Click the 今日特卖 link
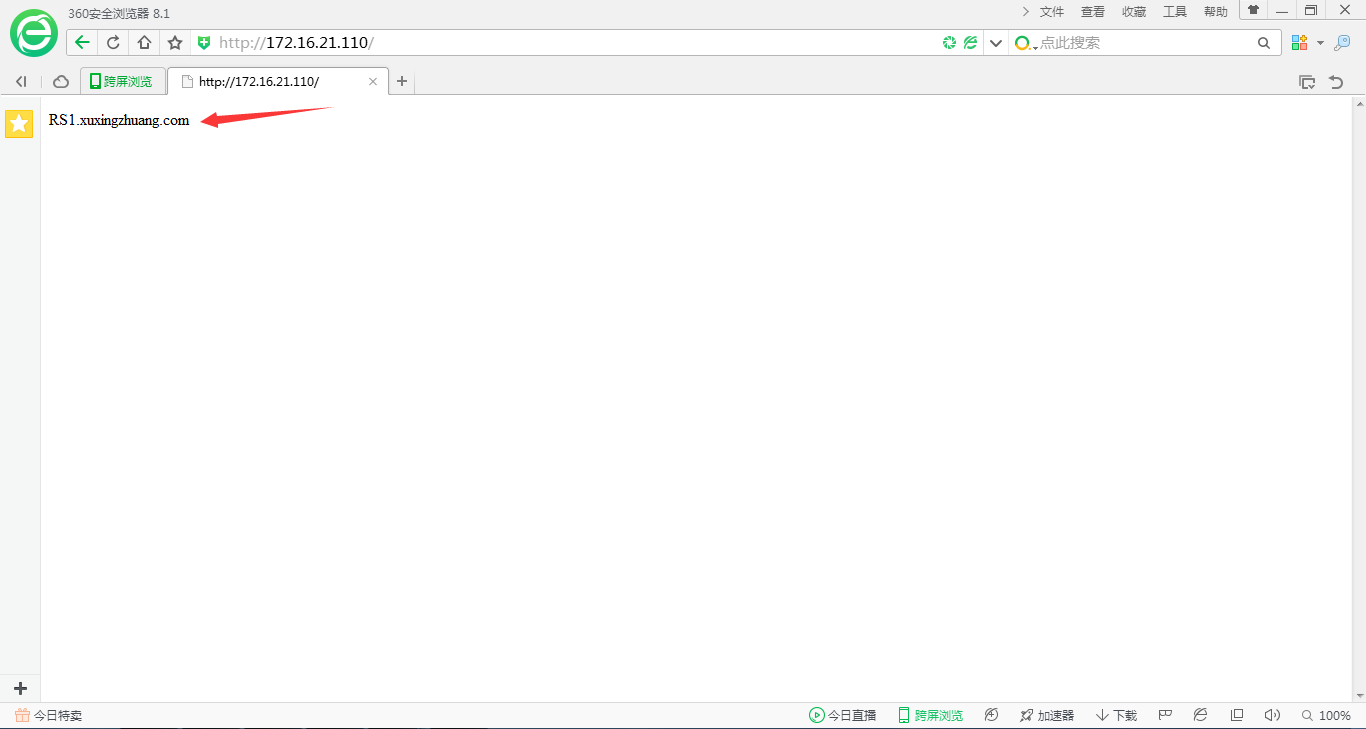 (x=49, y=715)
